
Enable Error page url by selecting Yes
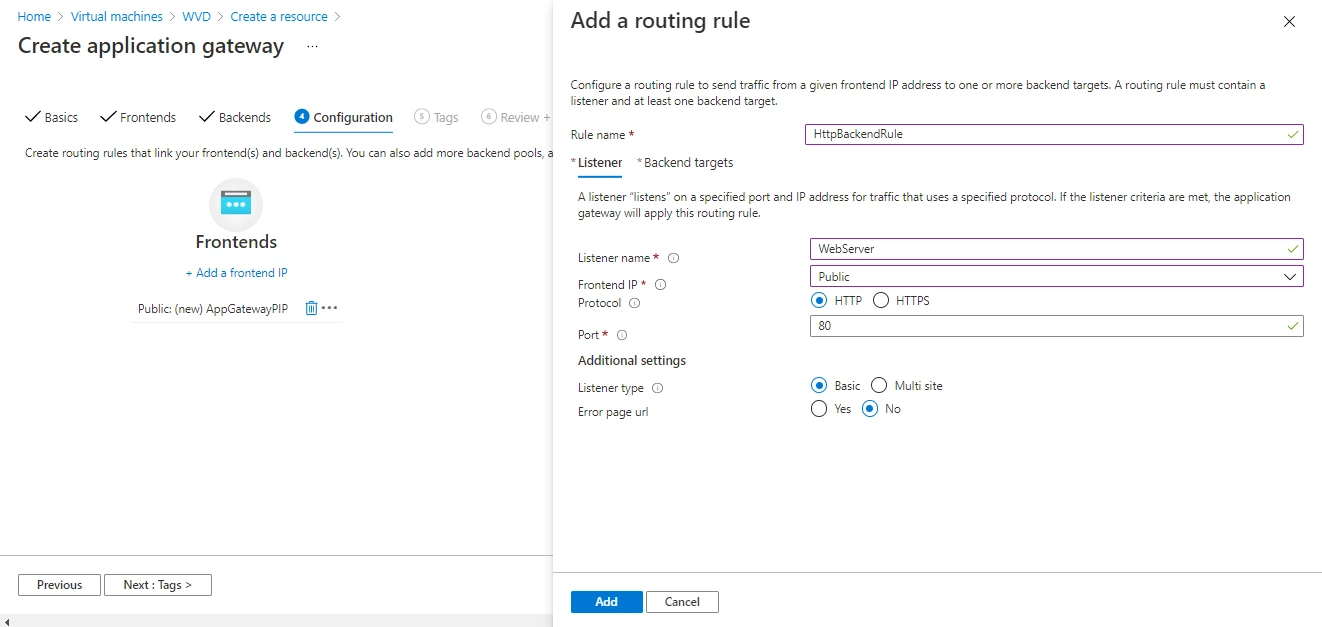coord(819,408)
